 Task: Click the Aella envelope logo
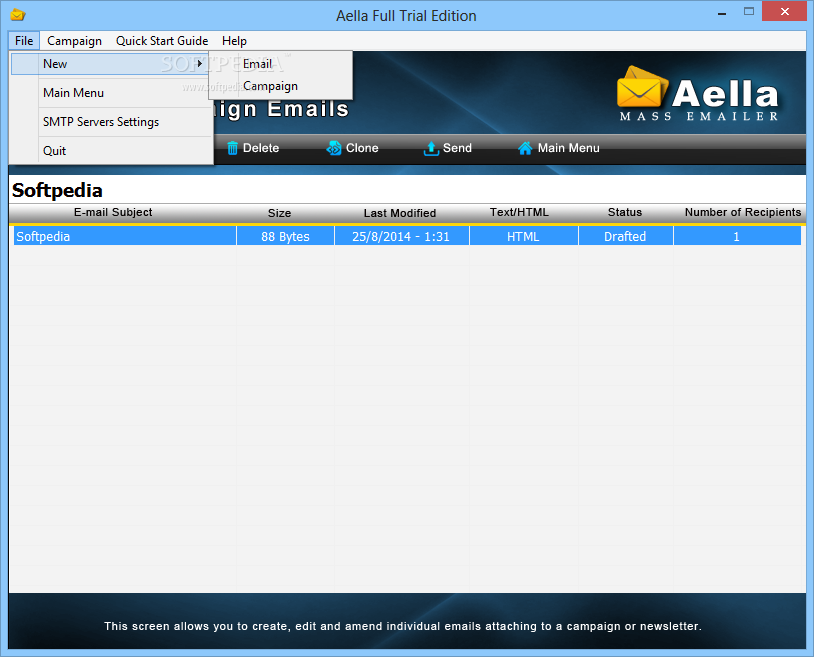(x=641, y=87)
